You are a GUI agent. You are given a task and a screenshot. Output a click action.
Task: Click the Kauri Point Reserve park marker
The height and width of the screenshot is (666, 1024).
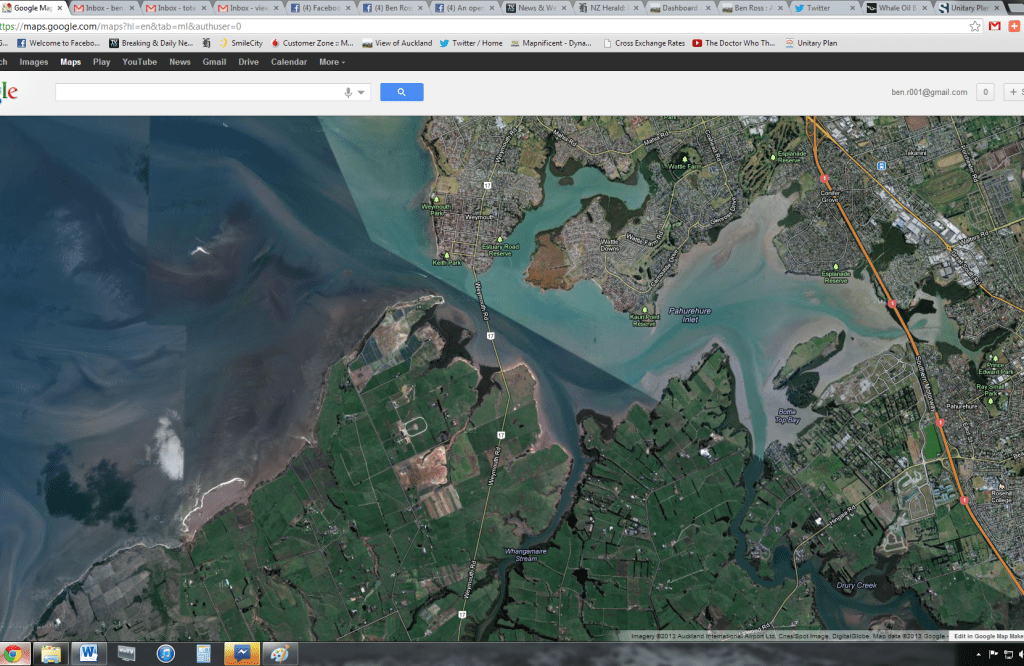click(x=646, y=309)
